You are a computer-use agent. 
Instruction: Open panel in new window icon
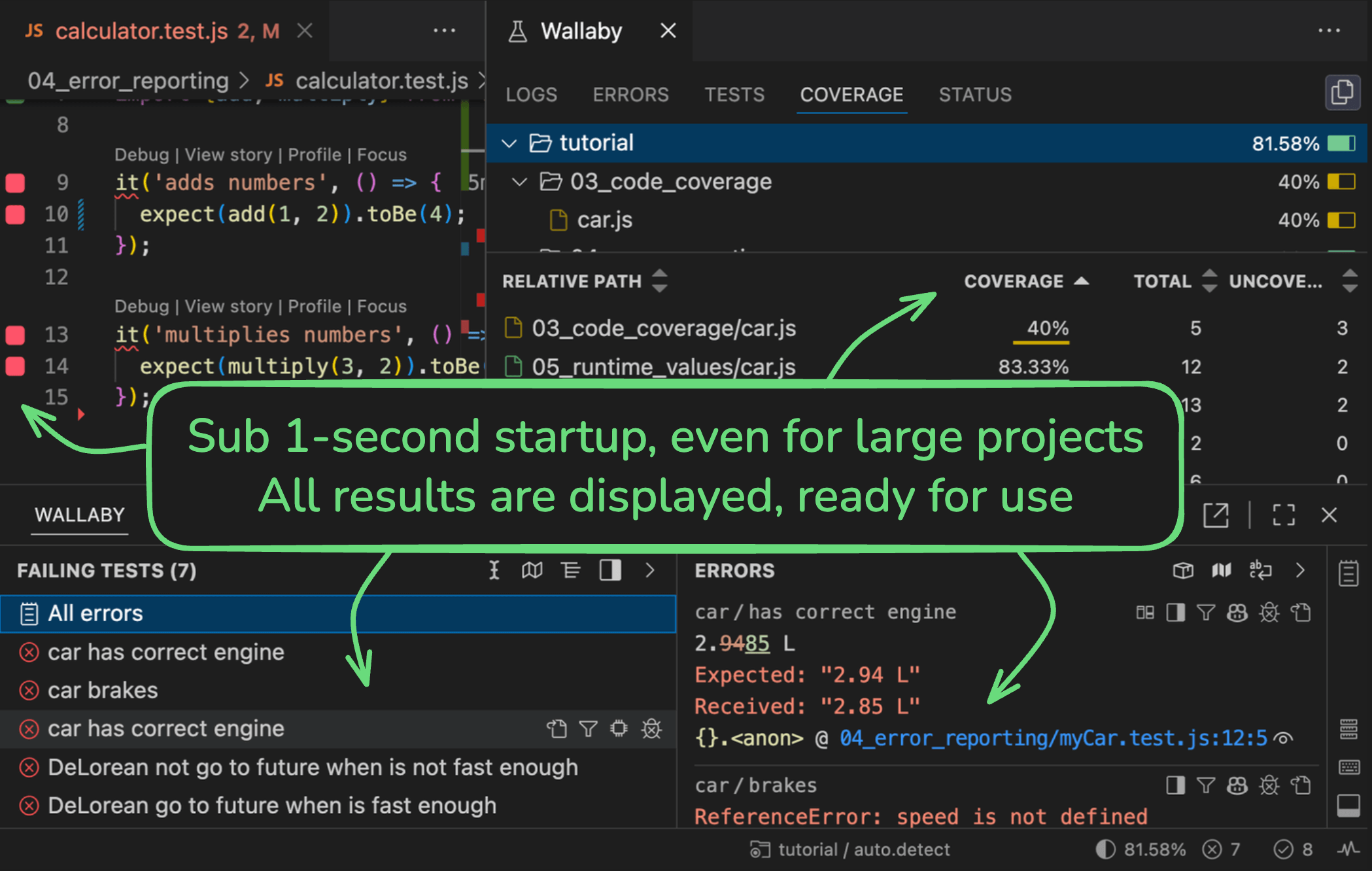[x=1216, y=515]
